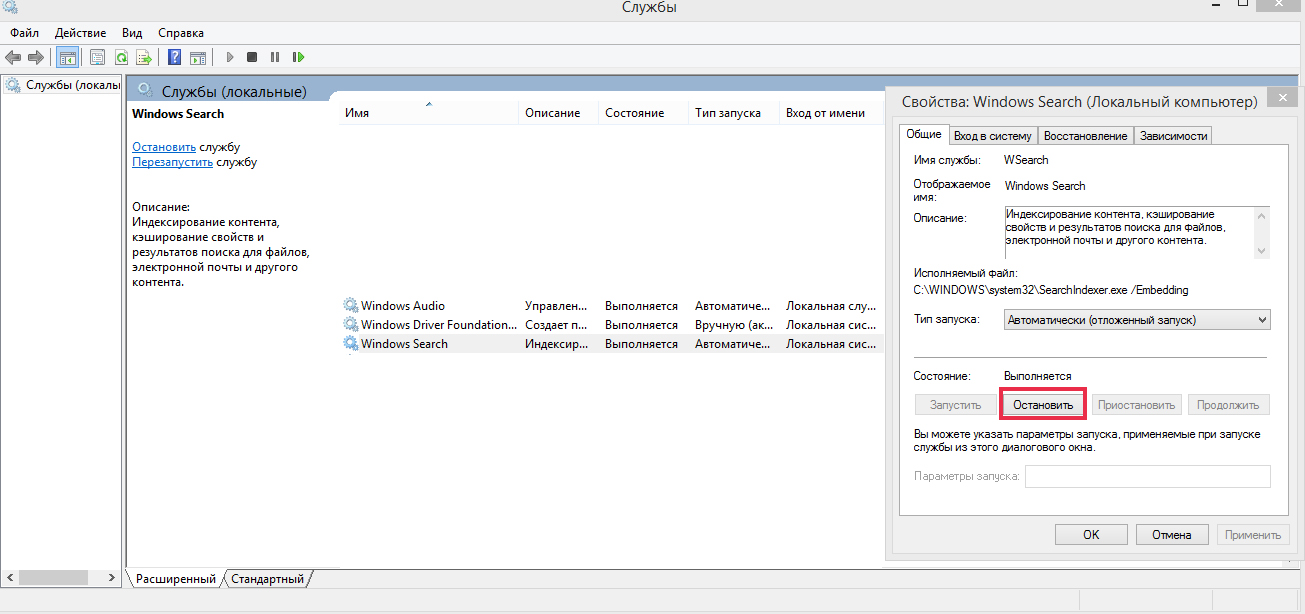Image resolution: width=1305 pixels, height=614 pixels.
Task: Click left arrow of tree pane horizontal scrollbar
Action: coord(9,578)
